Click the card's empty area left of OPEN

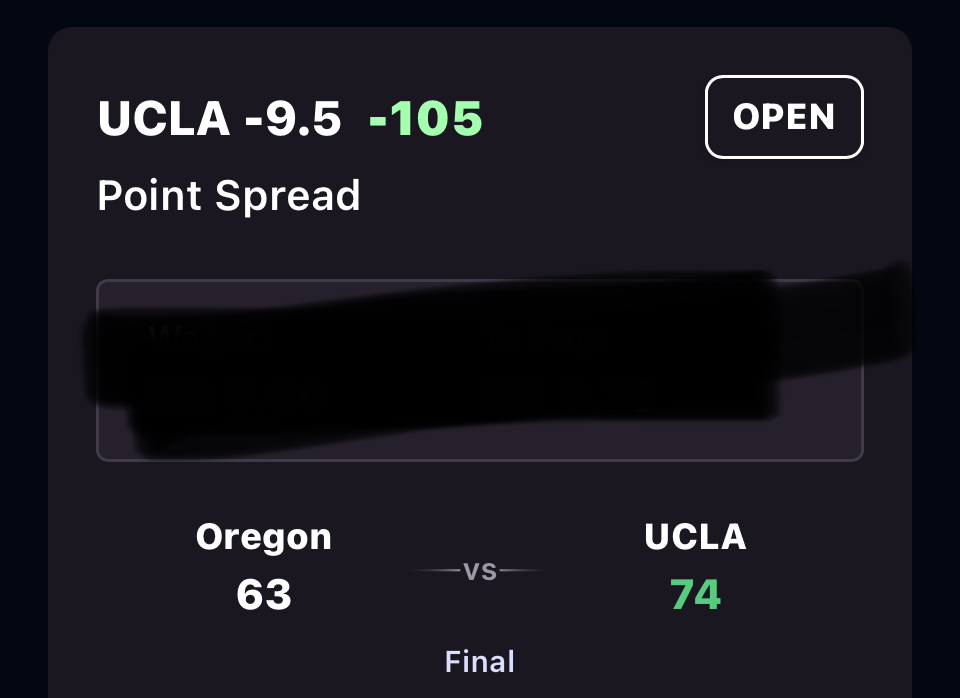(600, 117)
